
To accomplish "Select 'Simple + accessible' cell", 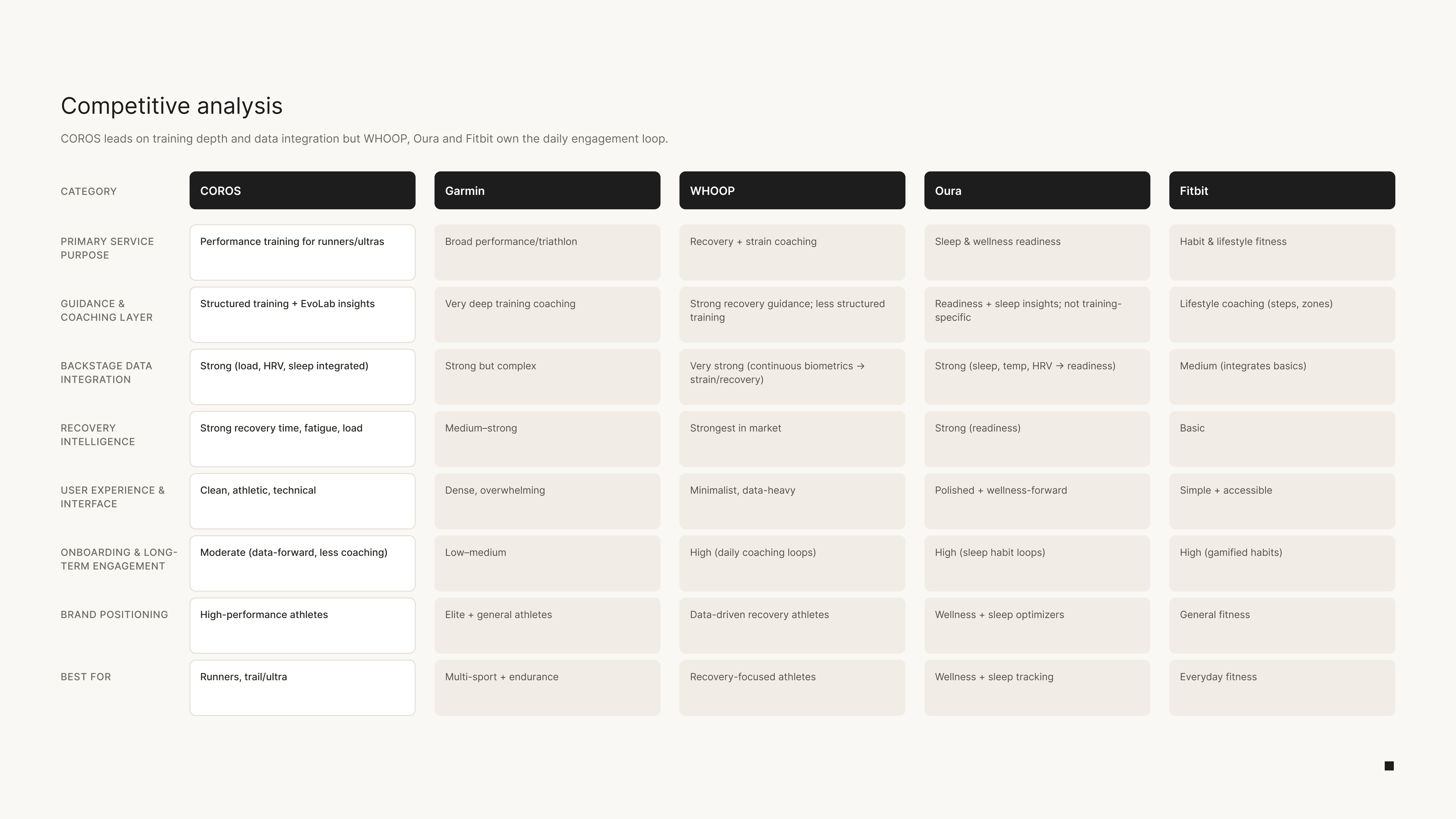I will tap(1282, 501).
